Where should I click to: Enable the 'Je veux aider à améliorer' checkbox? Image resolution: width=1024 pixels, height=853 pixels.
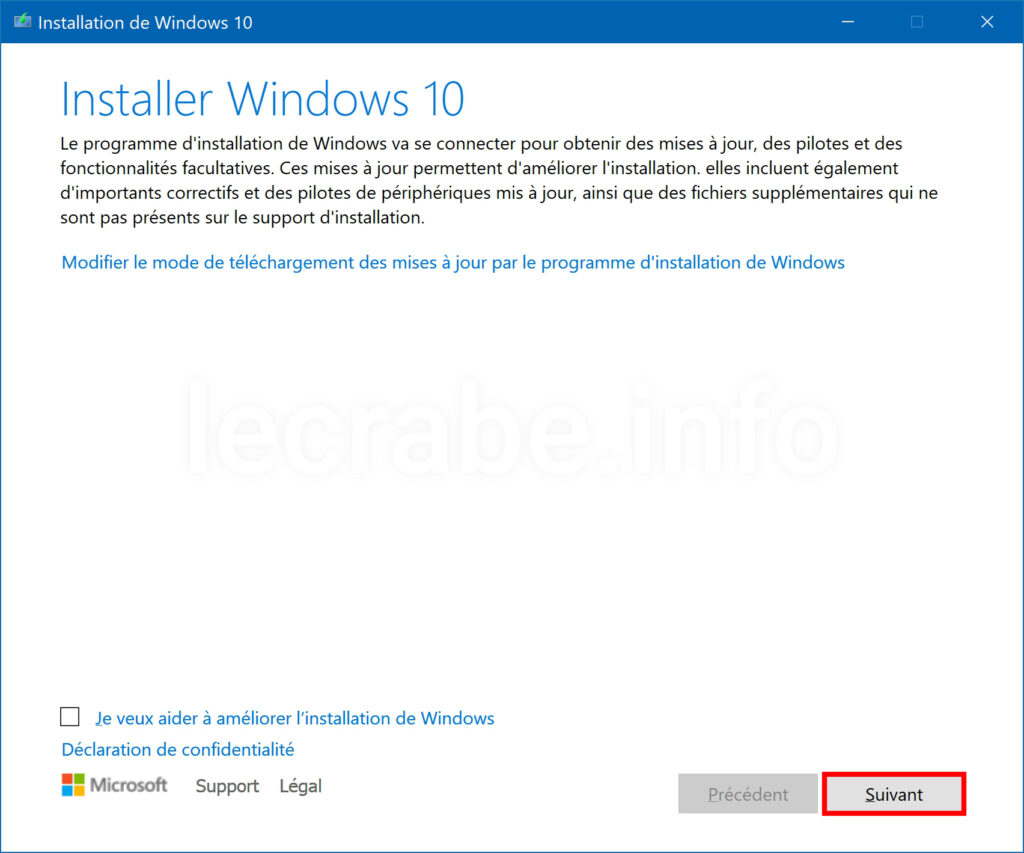(70, 716)
